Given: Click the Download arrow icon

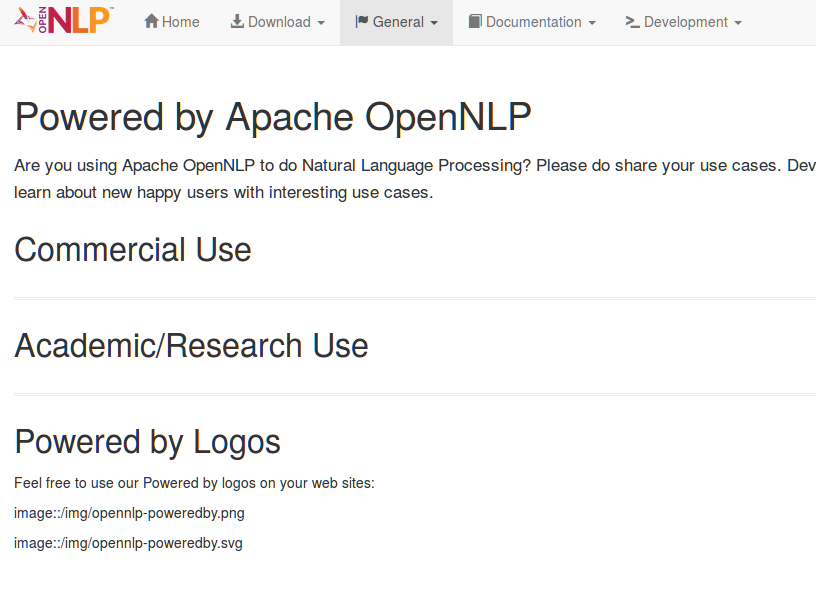Looking at the screenshot, I should 237,21.
